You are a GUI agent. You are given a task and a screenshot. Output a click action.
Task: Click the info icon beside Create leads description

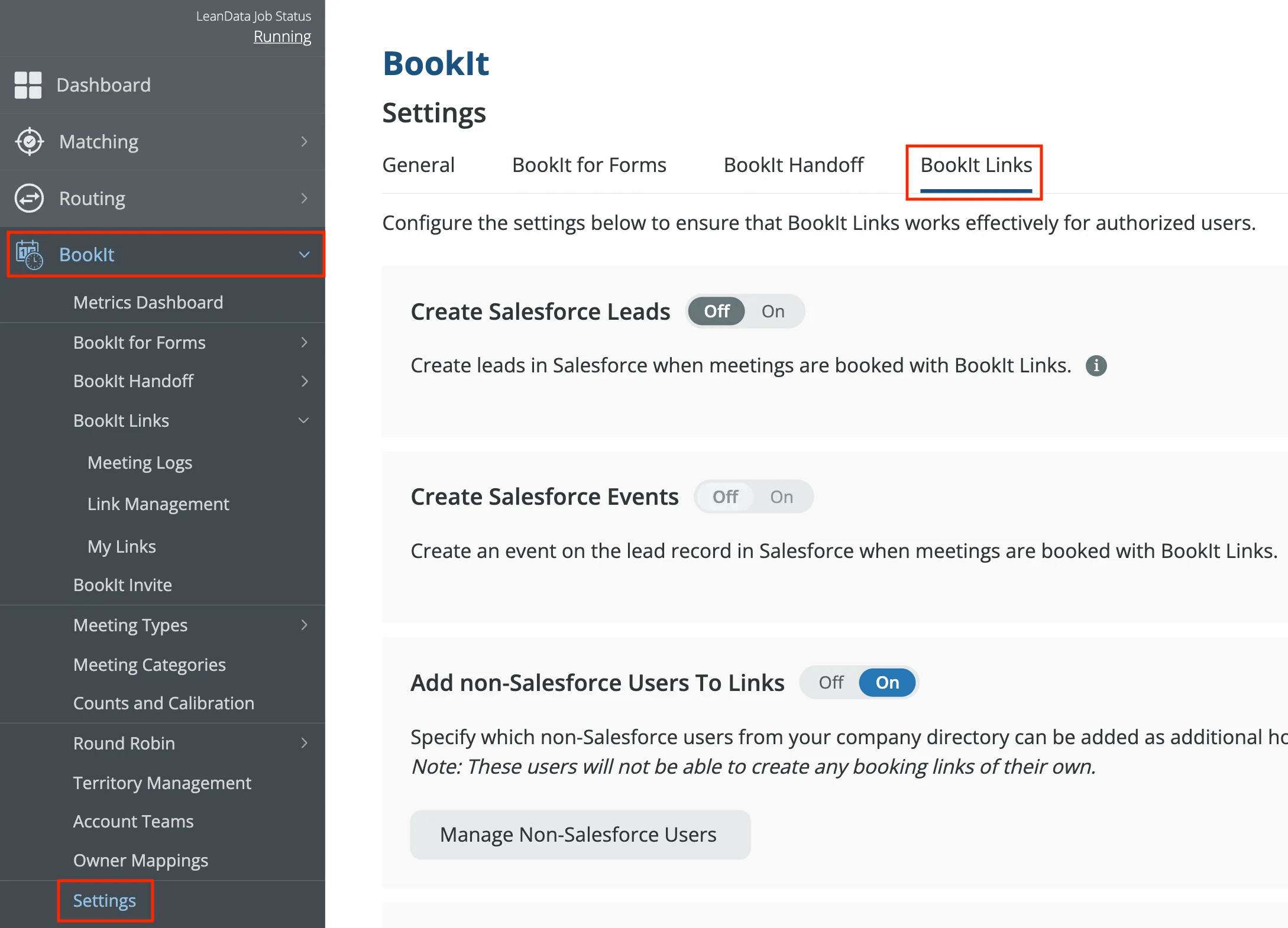click(1096, 366)
